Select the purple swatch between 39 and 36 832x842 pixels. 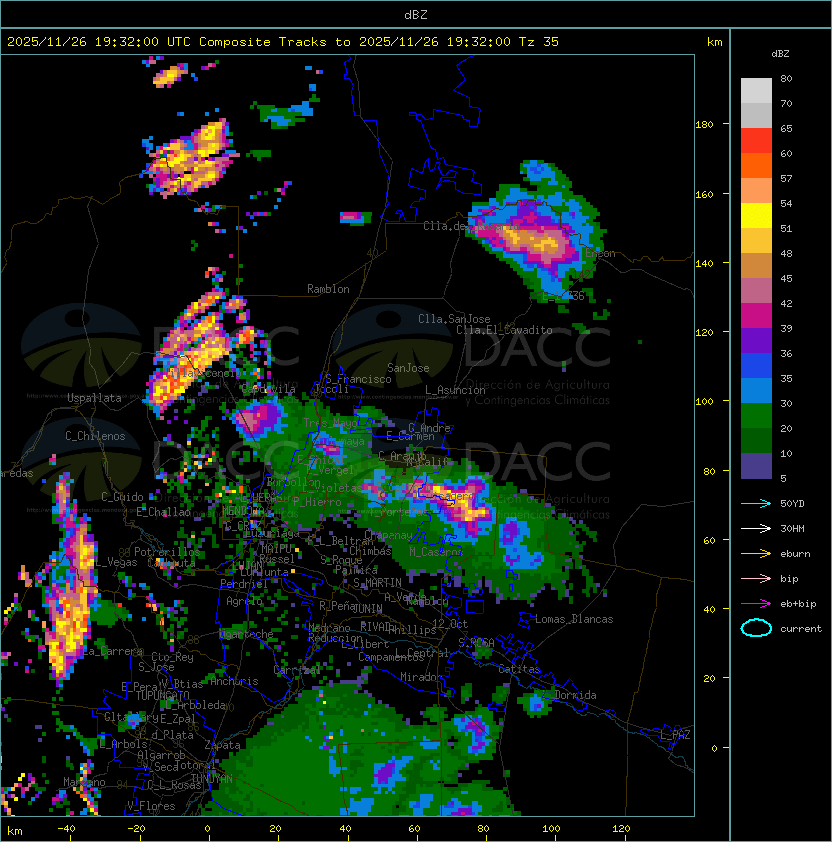pos(756,340)
